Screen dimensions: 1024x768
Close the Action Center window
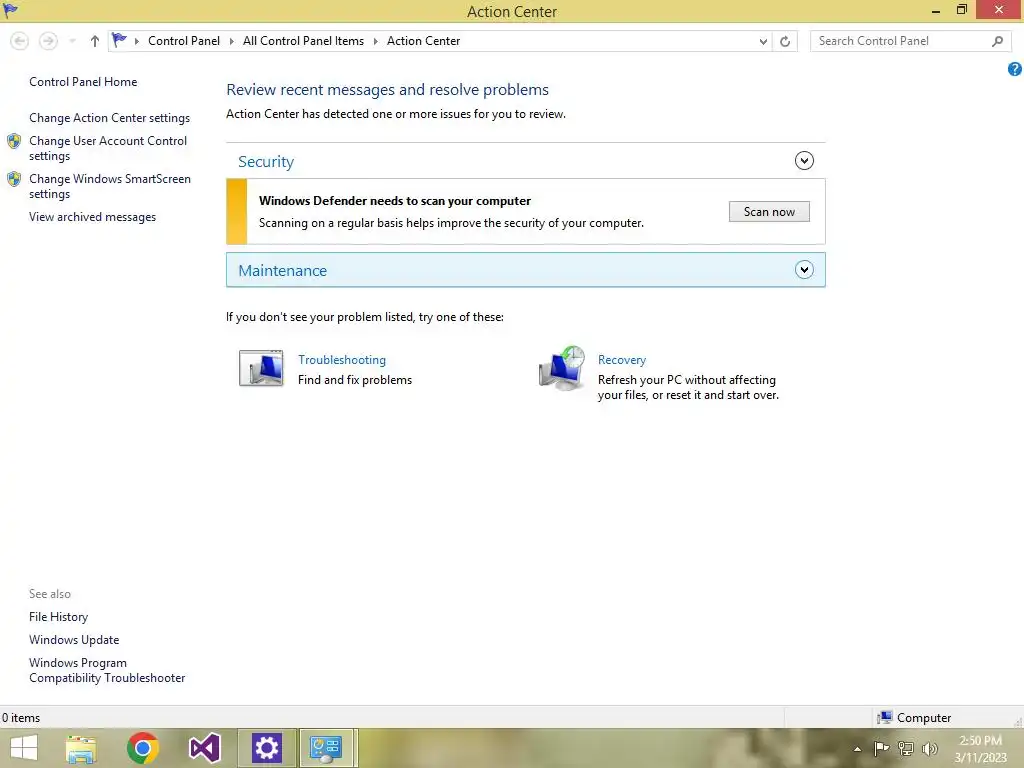999,10
